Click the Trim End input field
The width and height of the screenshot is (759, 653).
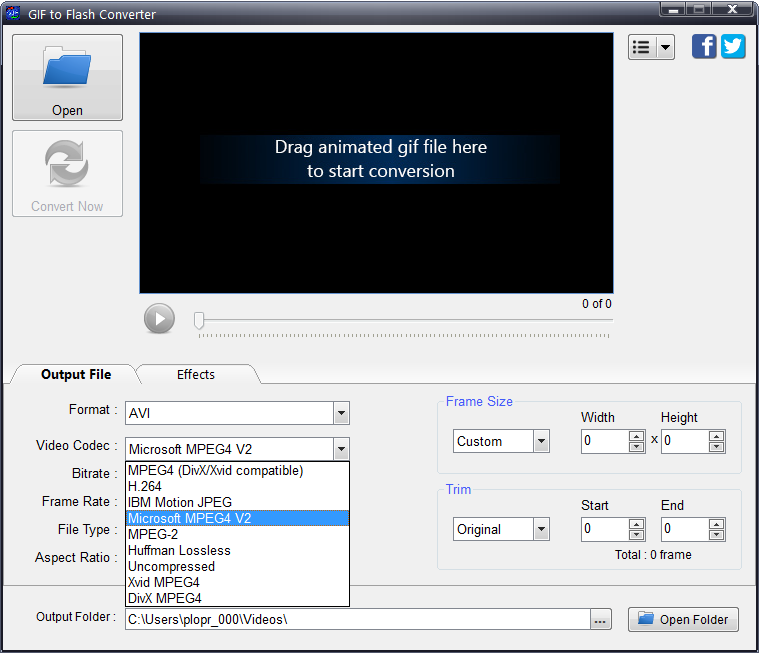click(685, 529)
